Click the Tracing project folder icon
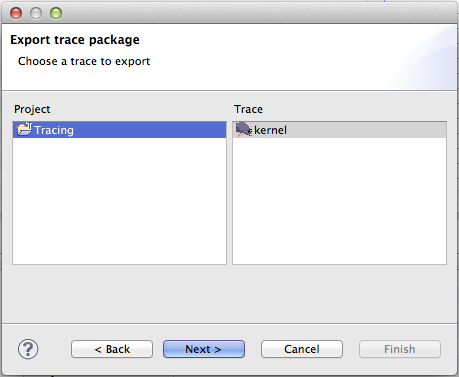This screenshot has width=459, height=377. 24,129
